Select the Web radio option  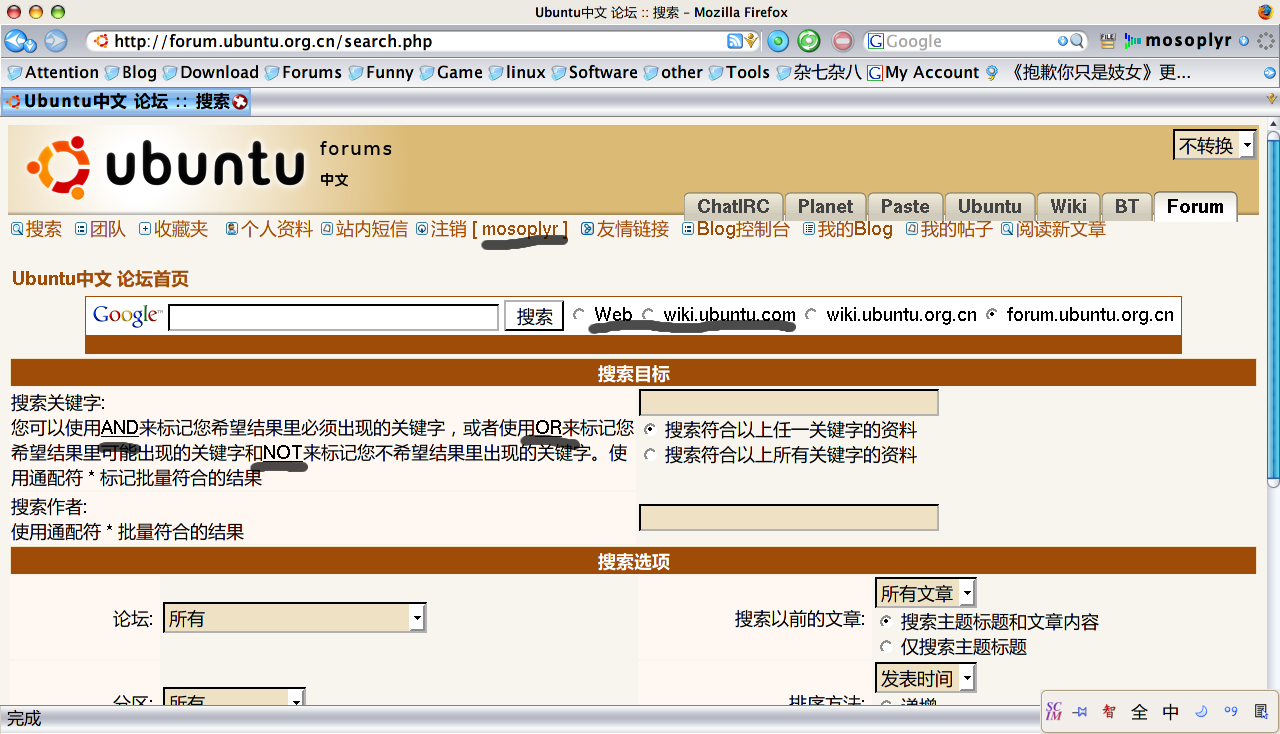[579, 315]
